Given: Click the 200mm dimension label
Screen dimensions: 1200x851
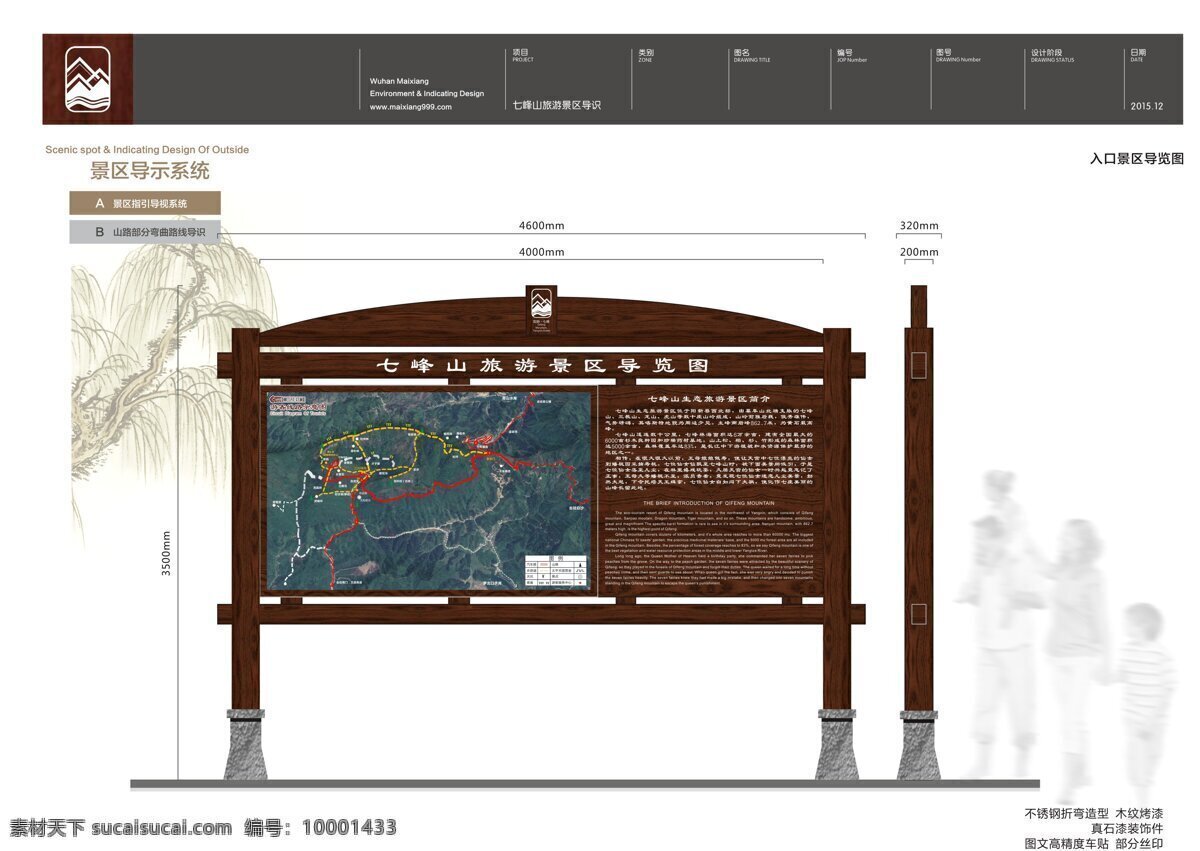Looking at the screenshot, I should tap(919, 252).
